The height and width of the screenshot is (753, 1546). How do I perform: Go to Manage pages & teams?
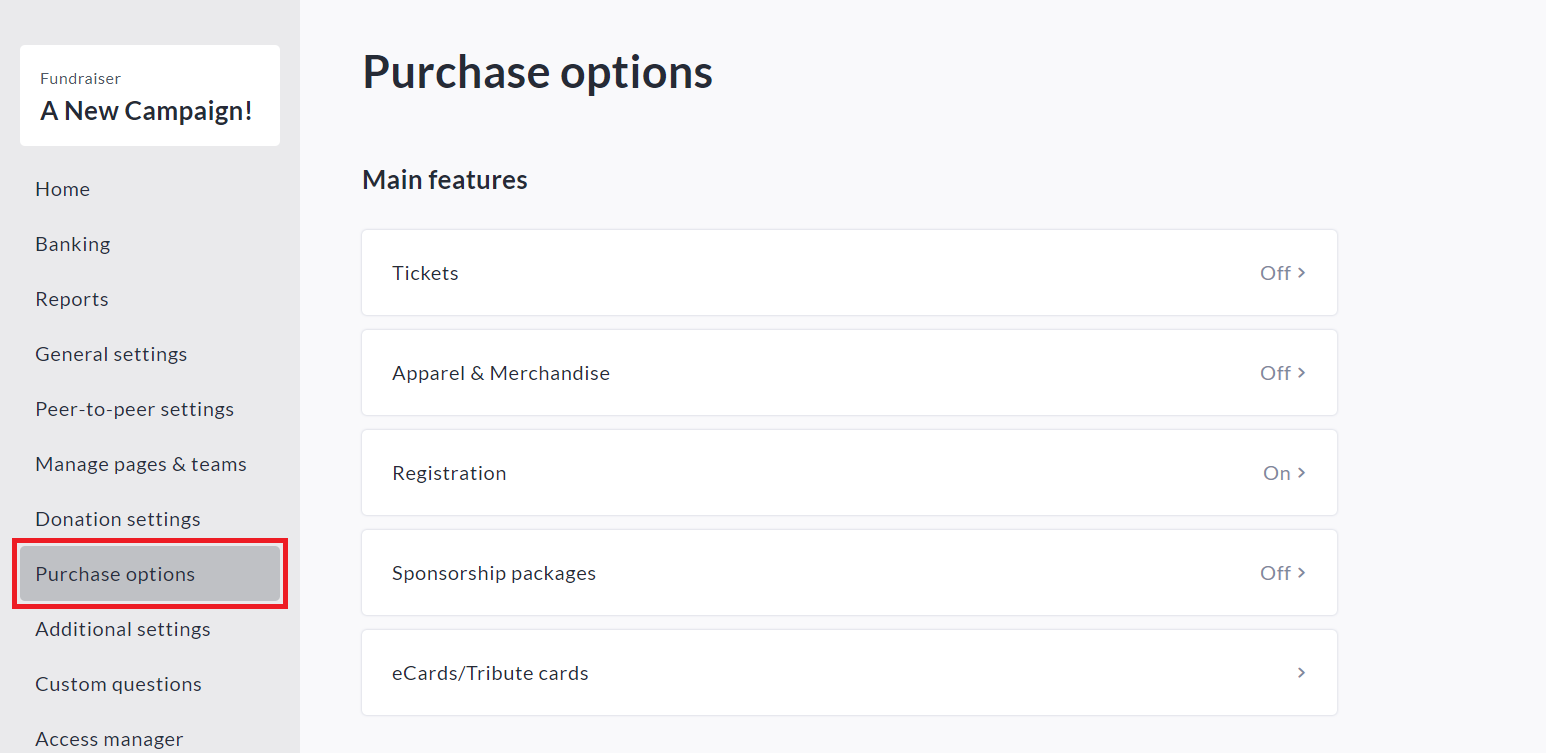click(140, 463)
